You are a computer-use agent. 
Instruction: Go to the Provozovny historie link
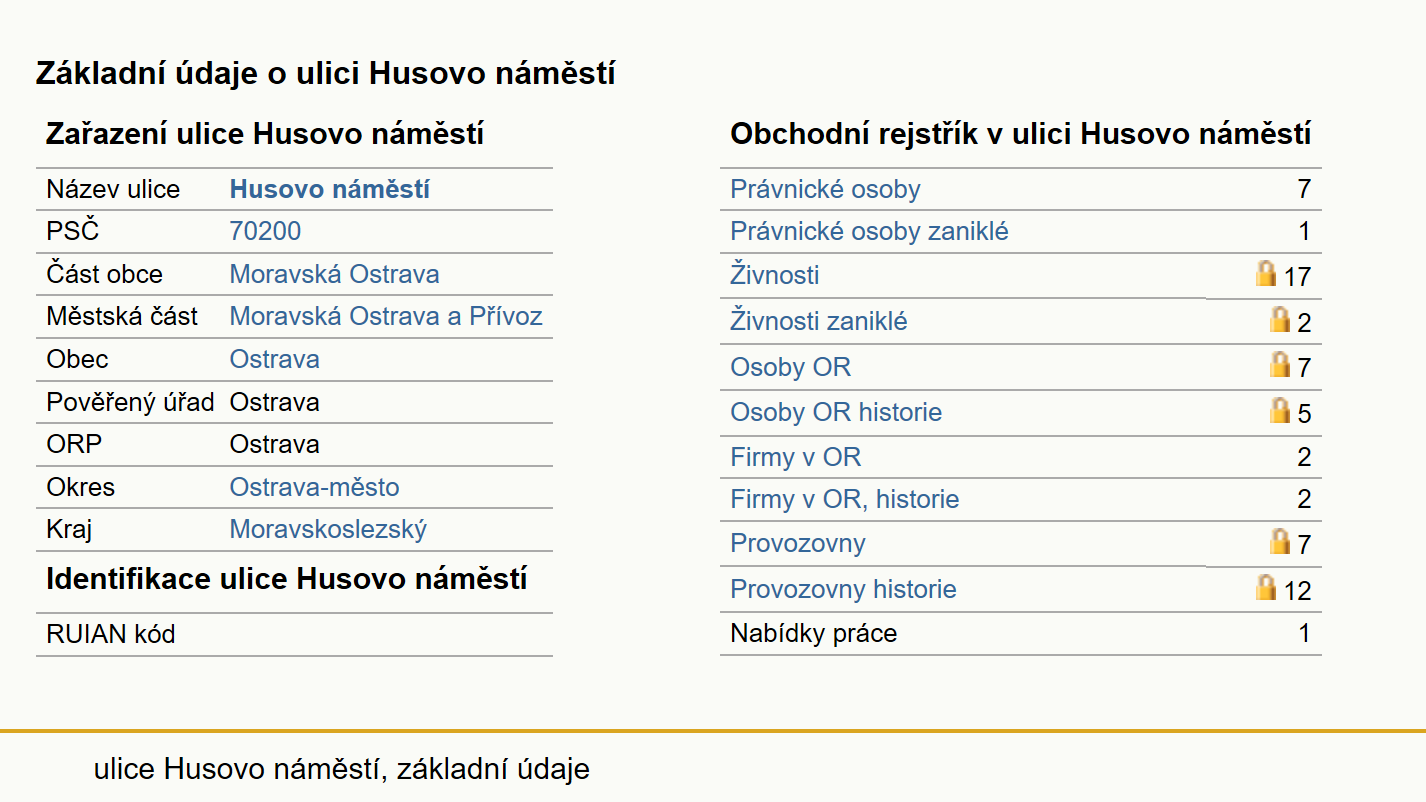(843, 589)
